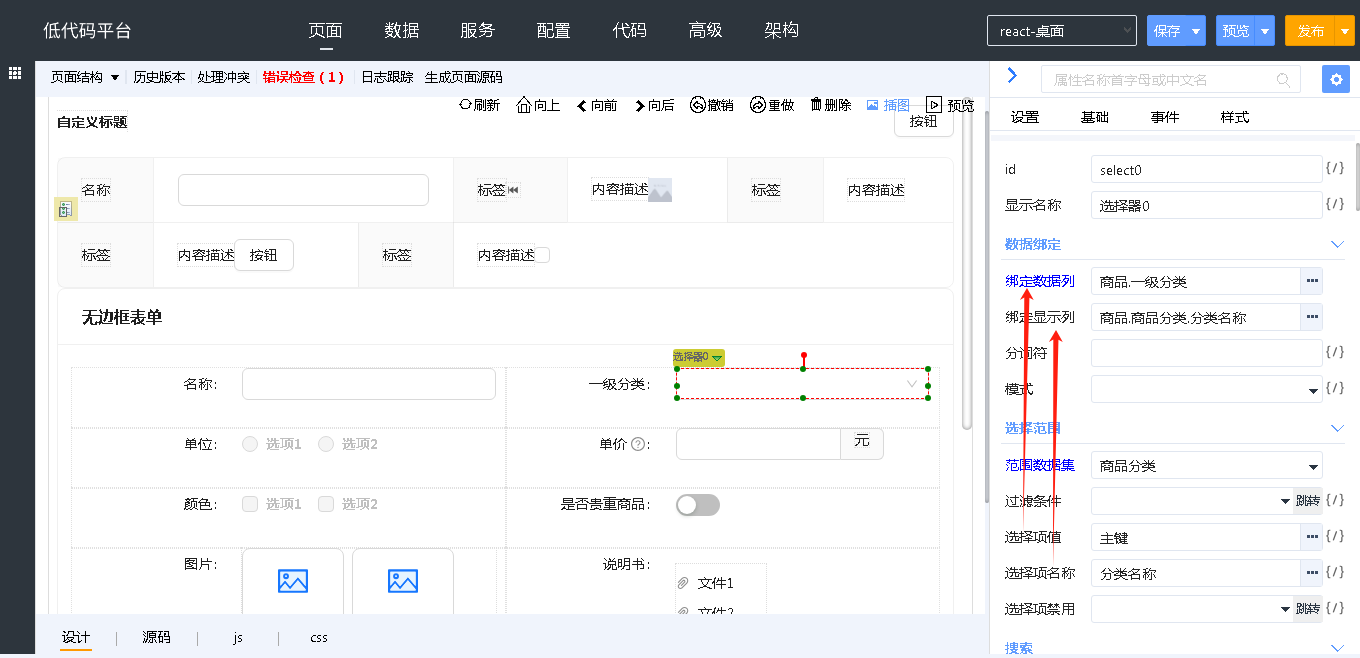This screenshot has height=658, width=1360.
Task: Switch to the 配置 top menu
Action: tap(554, 31)
